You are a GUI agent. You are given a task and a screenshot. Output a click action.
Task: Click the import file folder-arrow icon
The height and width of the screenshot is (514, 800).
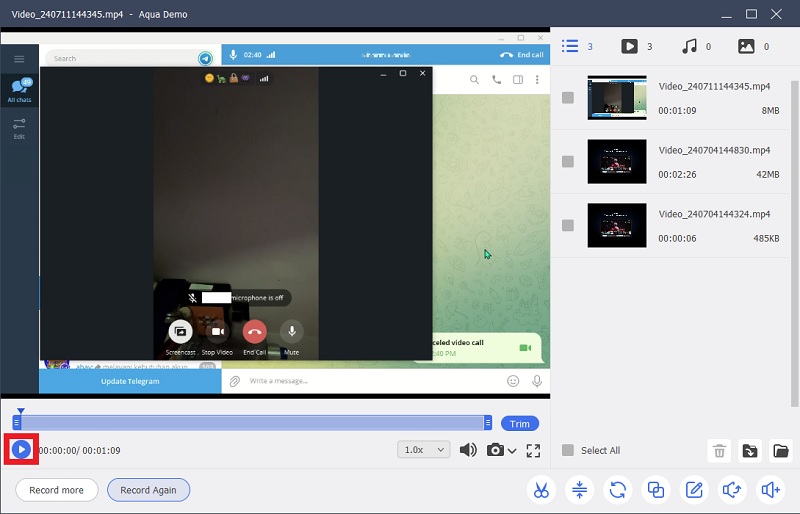749,451
